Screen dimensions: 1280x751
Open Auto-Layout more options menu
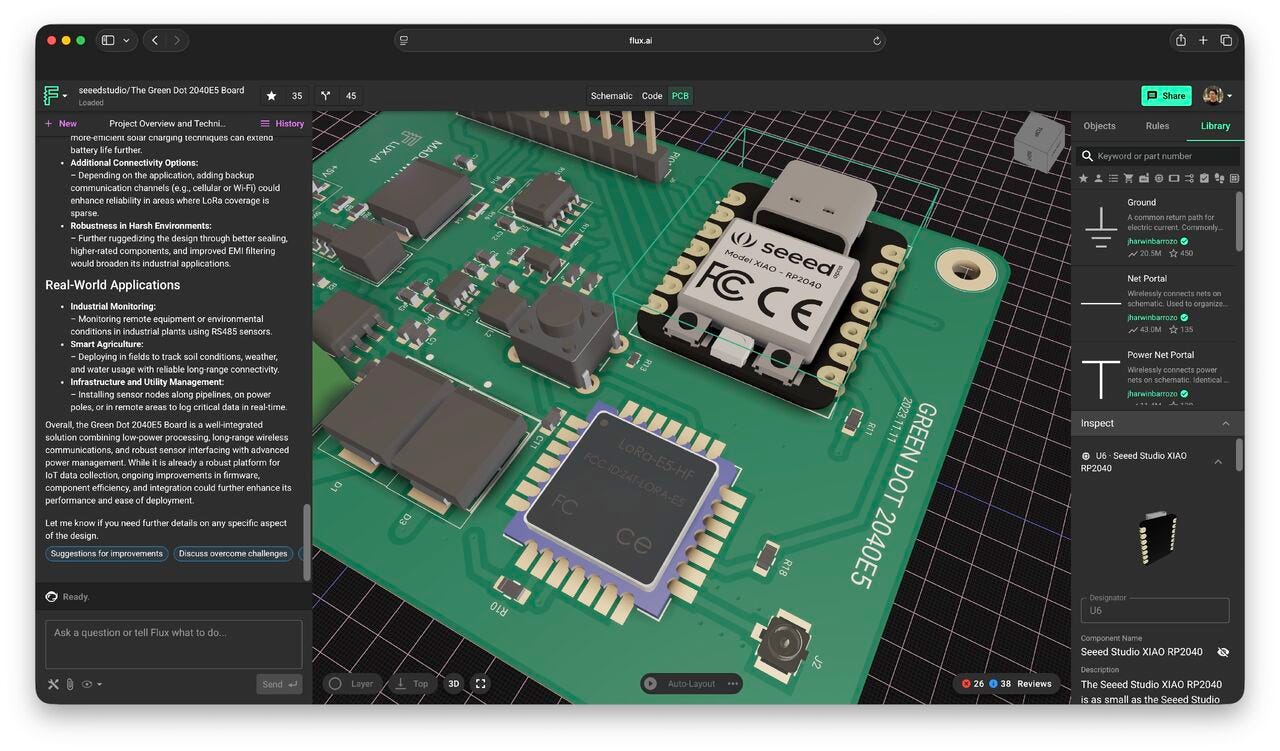tap(733, 684)
